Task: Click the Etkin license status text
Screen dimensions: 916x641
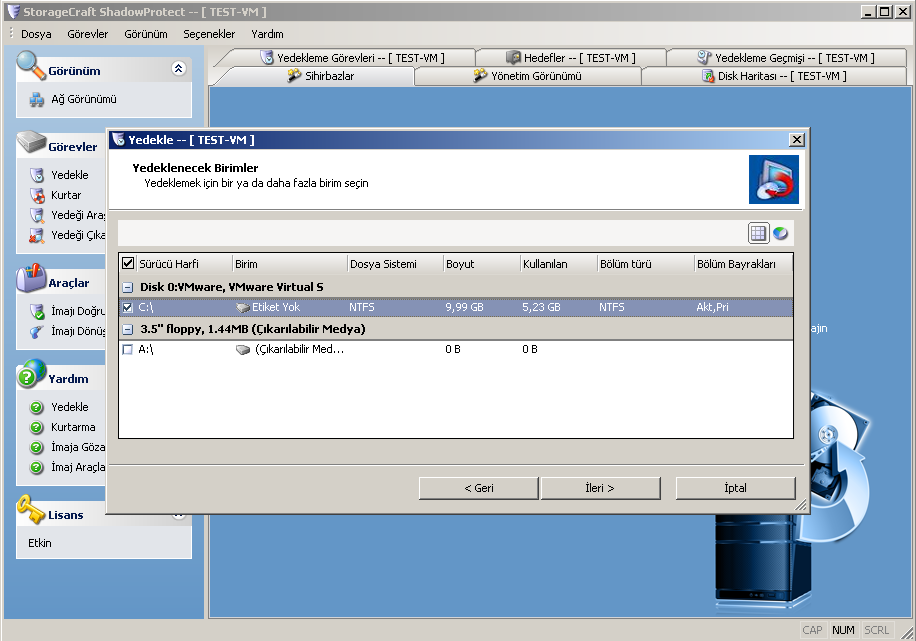Action: [x=40, y=543]
